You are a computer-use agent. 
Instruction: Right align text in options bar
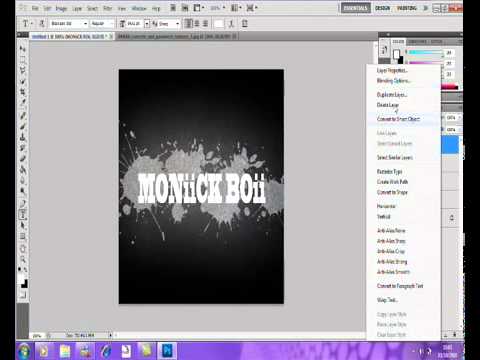coord(206,23)
